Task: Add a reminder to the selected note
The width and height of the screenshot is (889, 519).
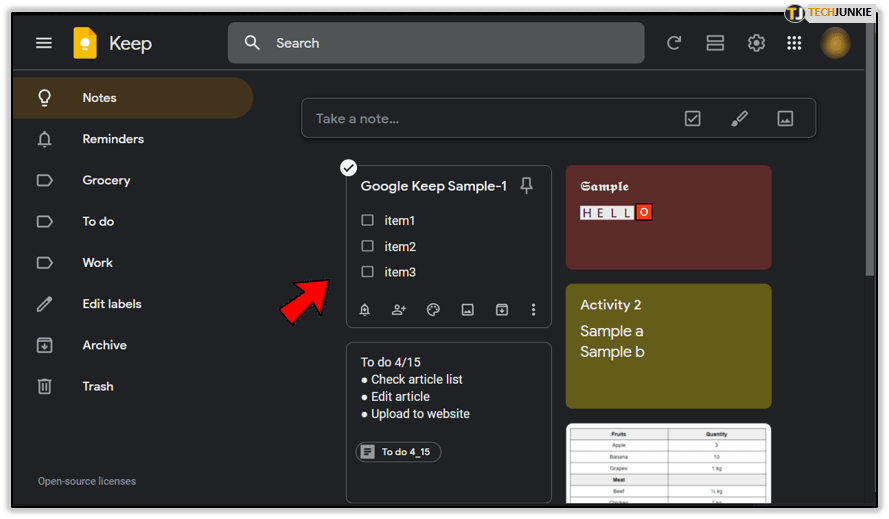Action: (365, 310)
